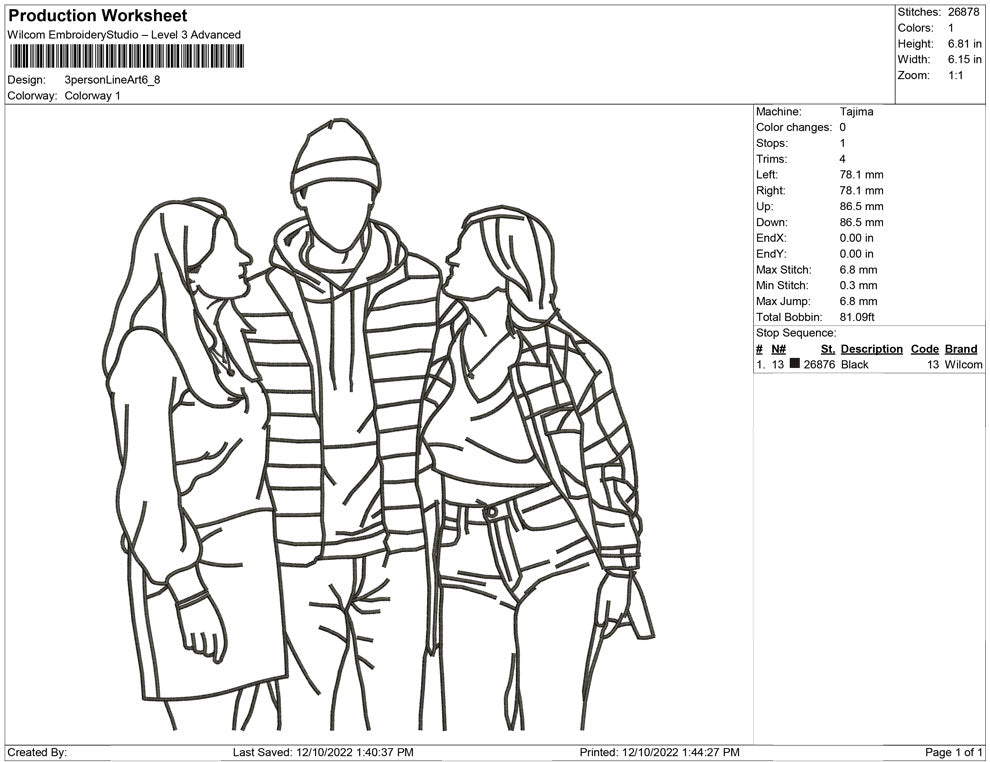990x762 pixels.
Task: Click the Total Bobbin 81.09ft value
Action: [857, 317]
